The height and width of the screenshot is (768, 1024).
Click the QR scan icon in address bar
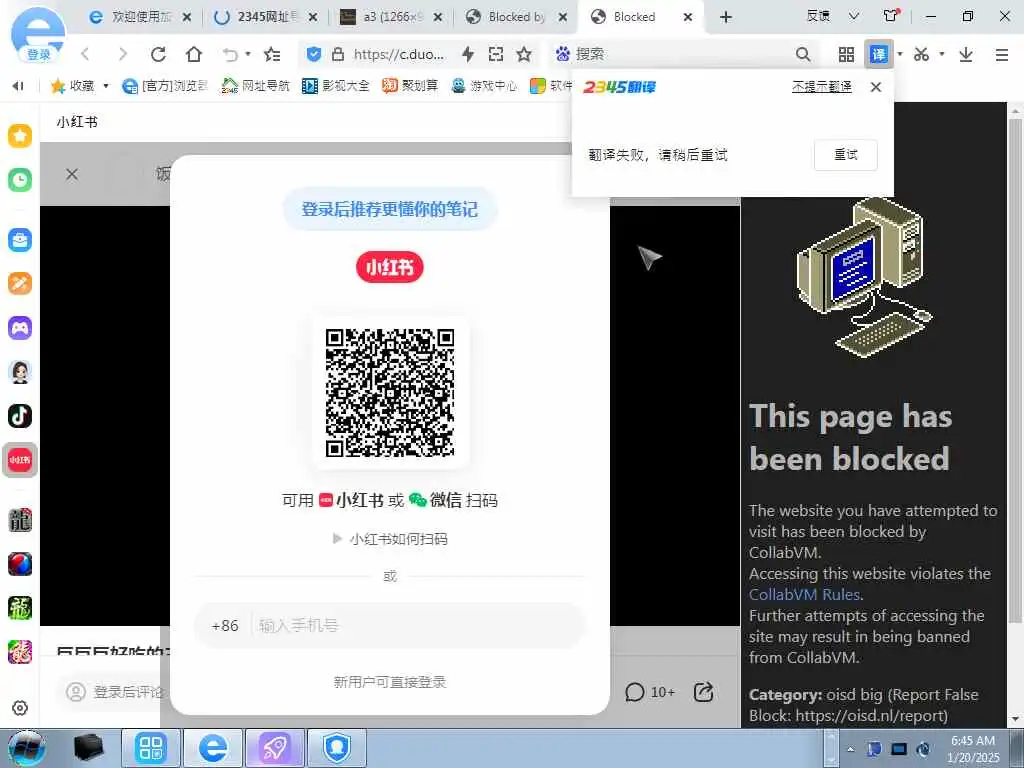[x=496, y=54]
